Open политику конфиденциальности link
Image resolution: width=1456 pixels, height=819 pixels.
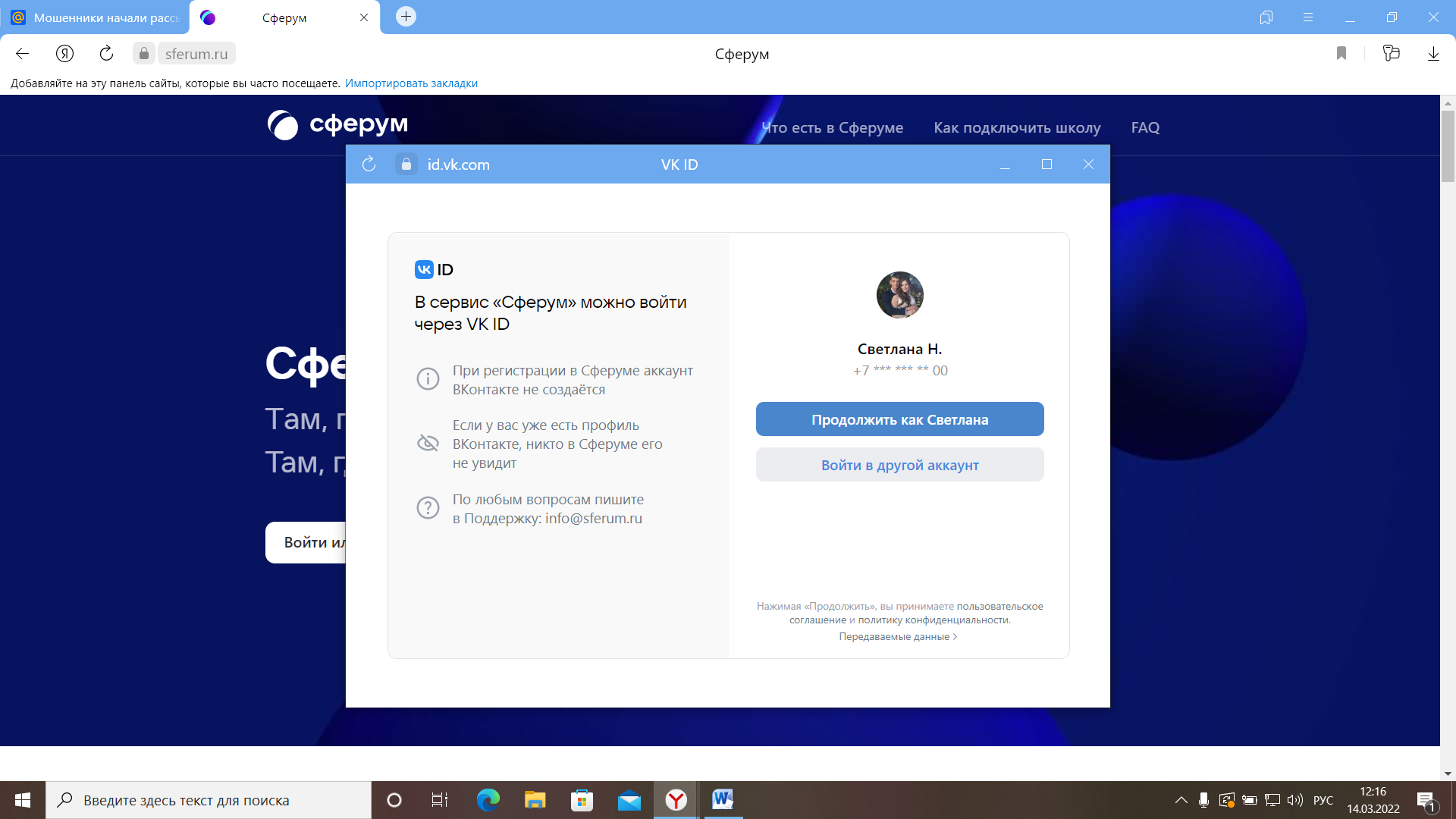[x=934, y=620]
